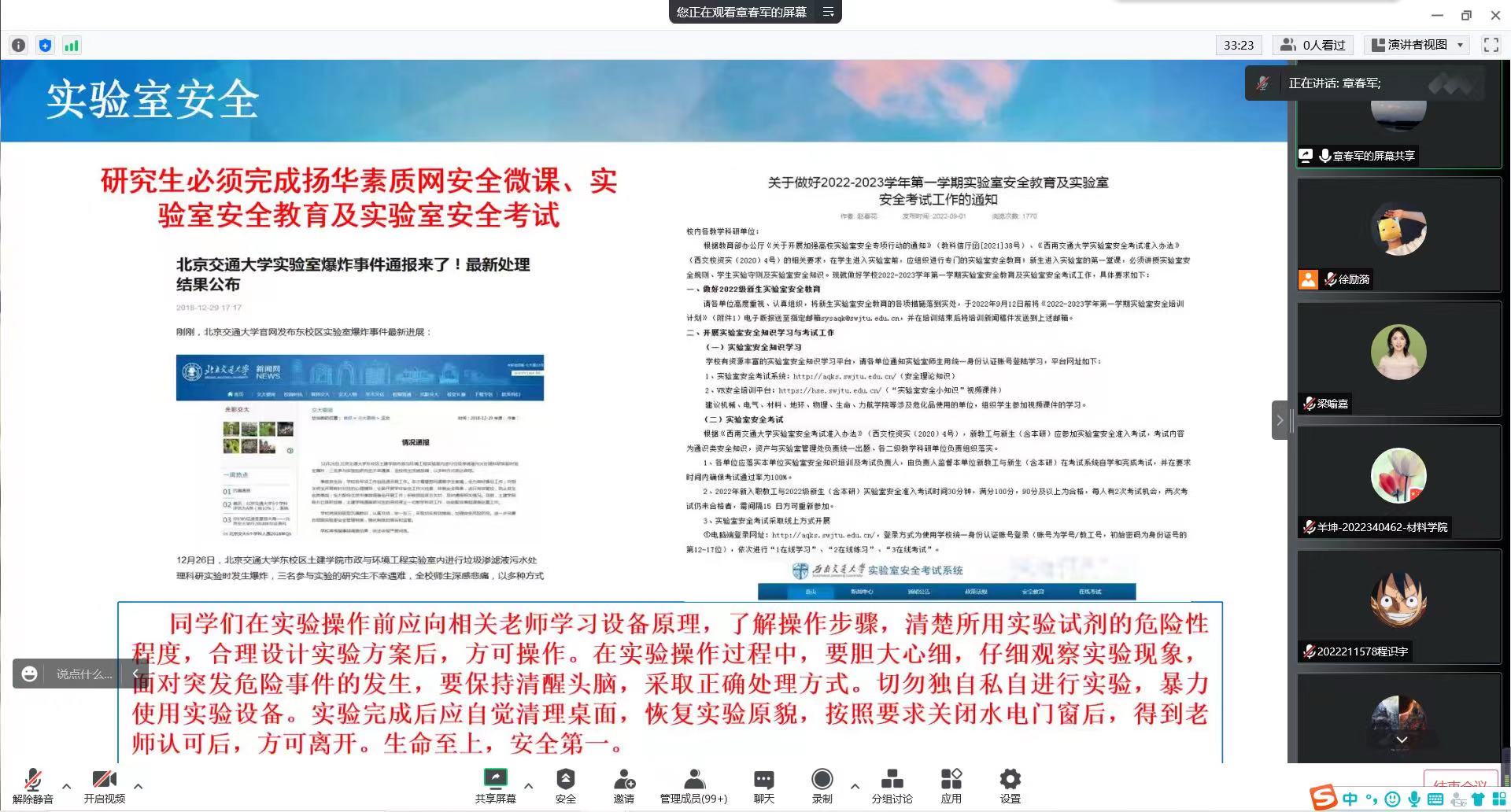Screen dimensions: 1511x812
Task: Collapse the participant video side panel
Action: point(1280,420)
